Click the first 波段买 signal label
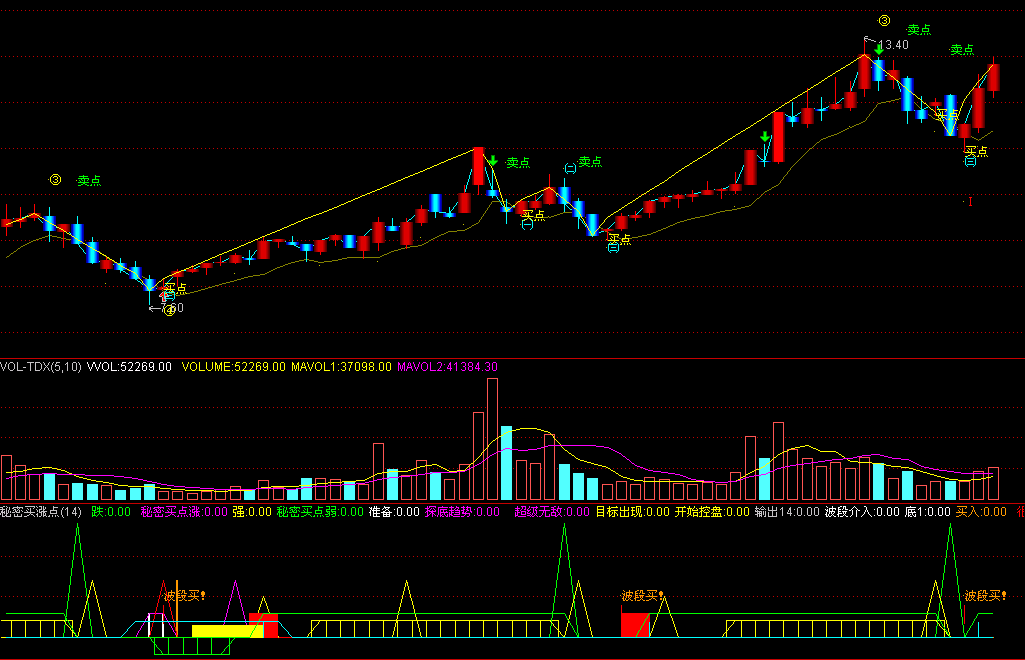This screenshot has height=660, width=1025. point(185,595)
